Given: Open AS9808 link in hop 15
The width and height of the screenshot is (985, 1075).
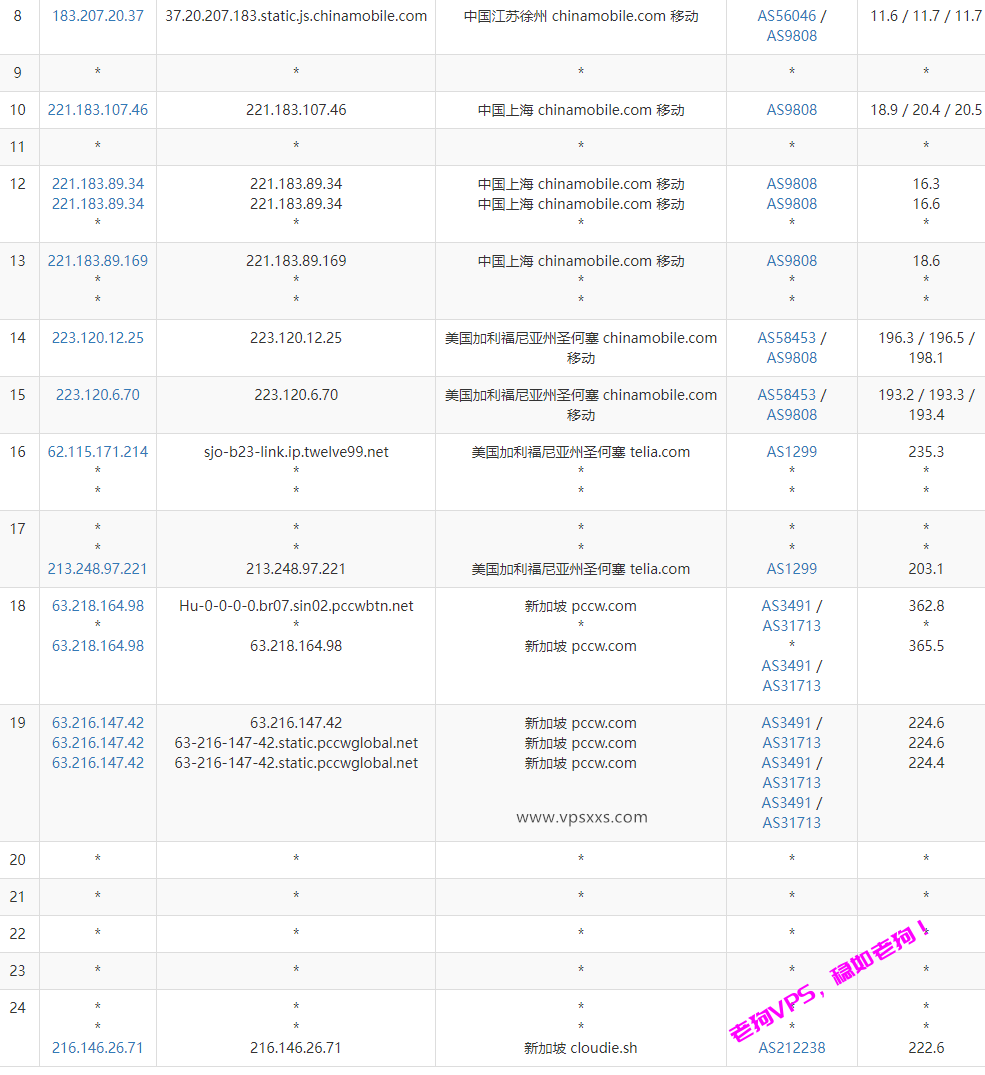Looking at the screenshot, I should tap(792, 415).
